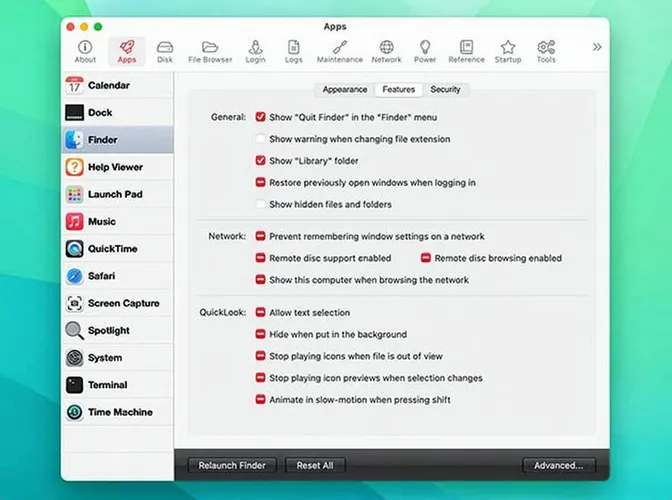Uncheck Show "Quit Finder" in Finder menu

coord(260,117)
